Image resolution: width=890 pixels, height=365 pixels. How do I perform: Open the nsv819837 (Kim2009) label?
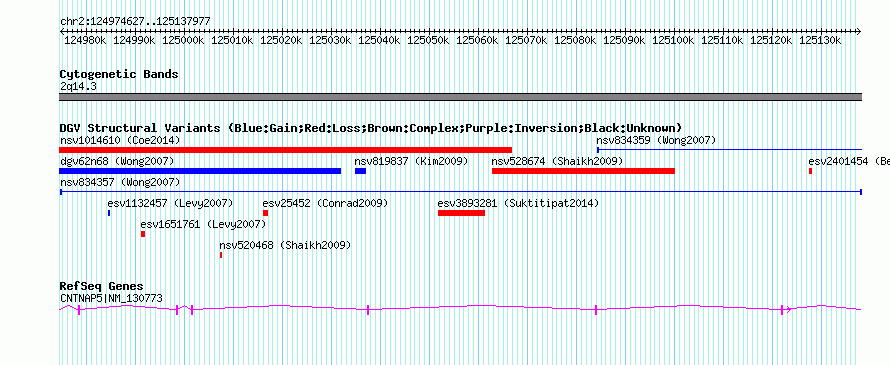tap(412, 161)
